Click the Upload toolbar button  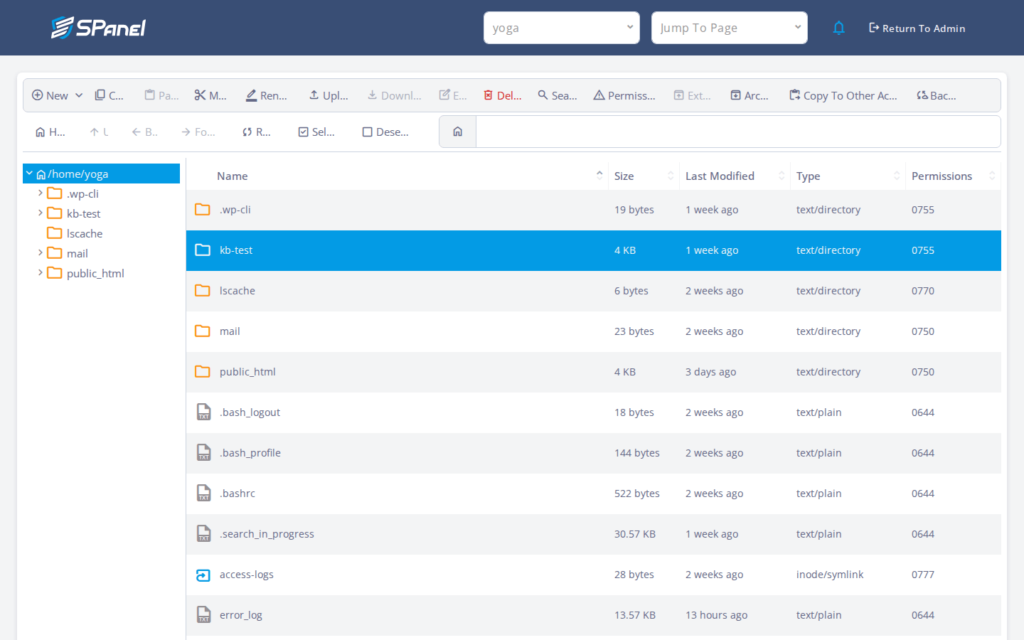(328, 95)
